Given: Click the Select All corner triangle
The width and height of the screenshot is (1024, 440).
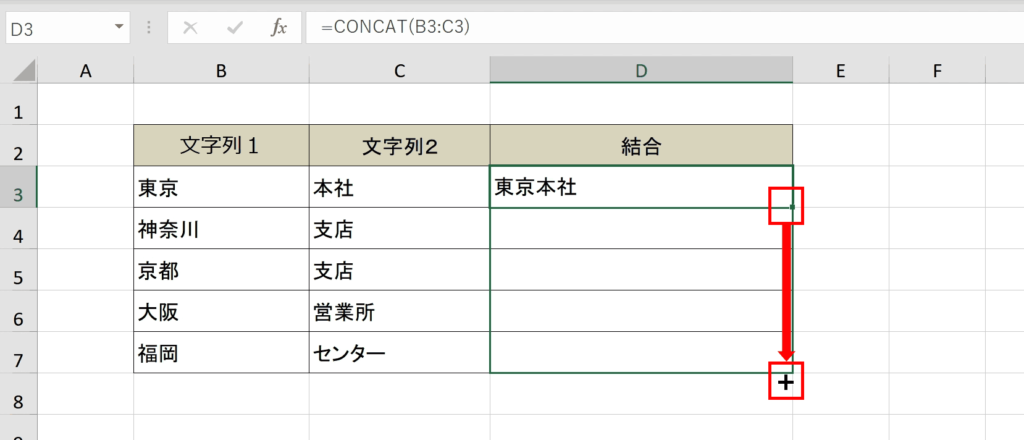Looking at the screenshot, I should coord(25,71).
